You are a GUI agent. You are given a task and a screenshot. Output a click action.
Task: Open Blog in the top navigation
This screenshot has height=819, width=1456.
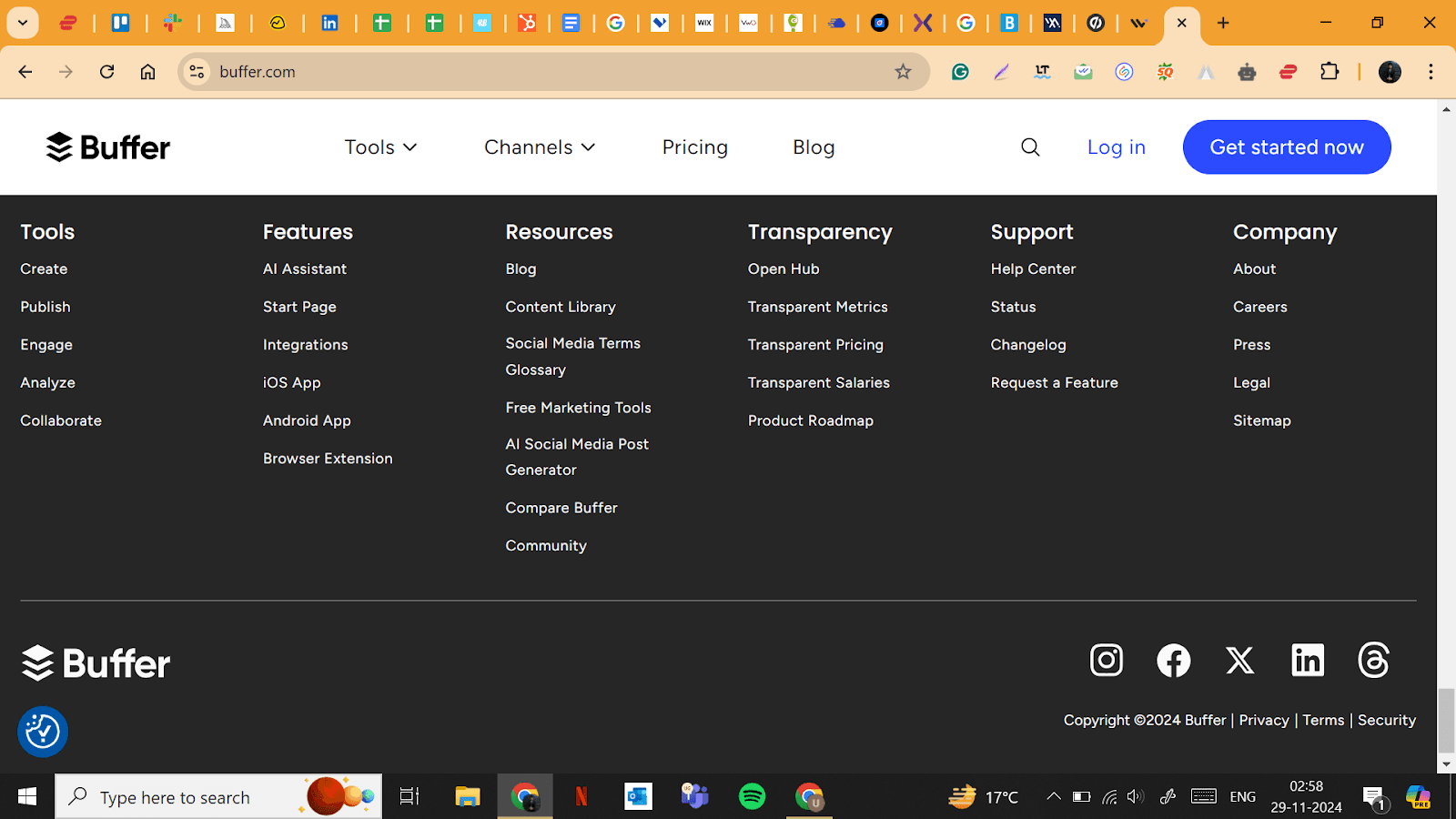tap(814, 147)
